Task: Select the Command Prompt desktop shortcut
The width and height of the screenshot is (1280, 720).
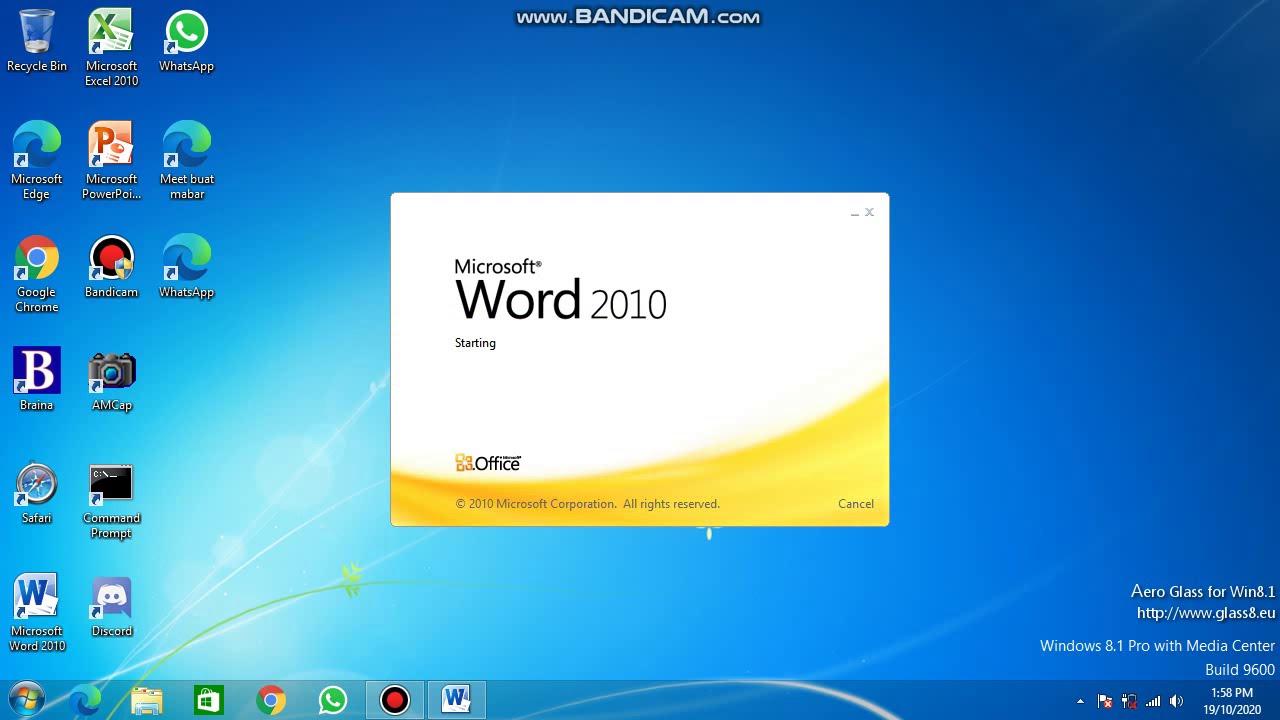Action: coord(111,501)
